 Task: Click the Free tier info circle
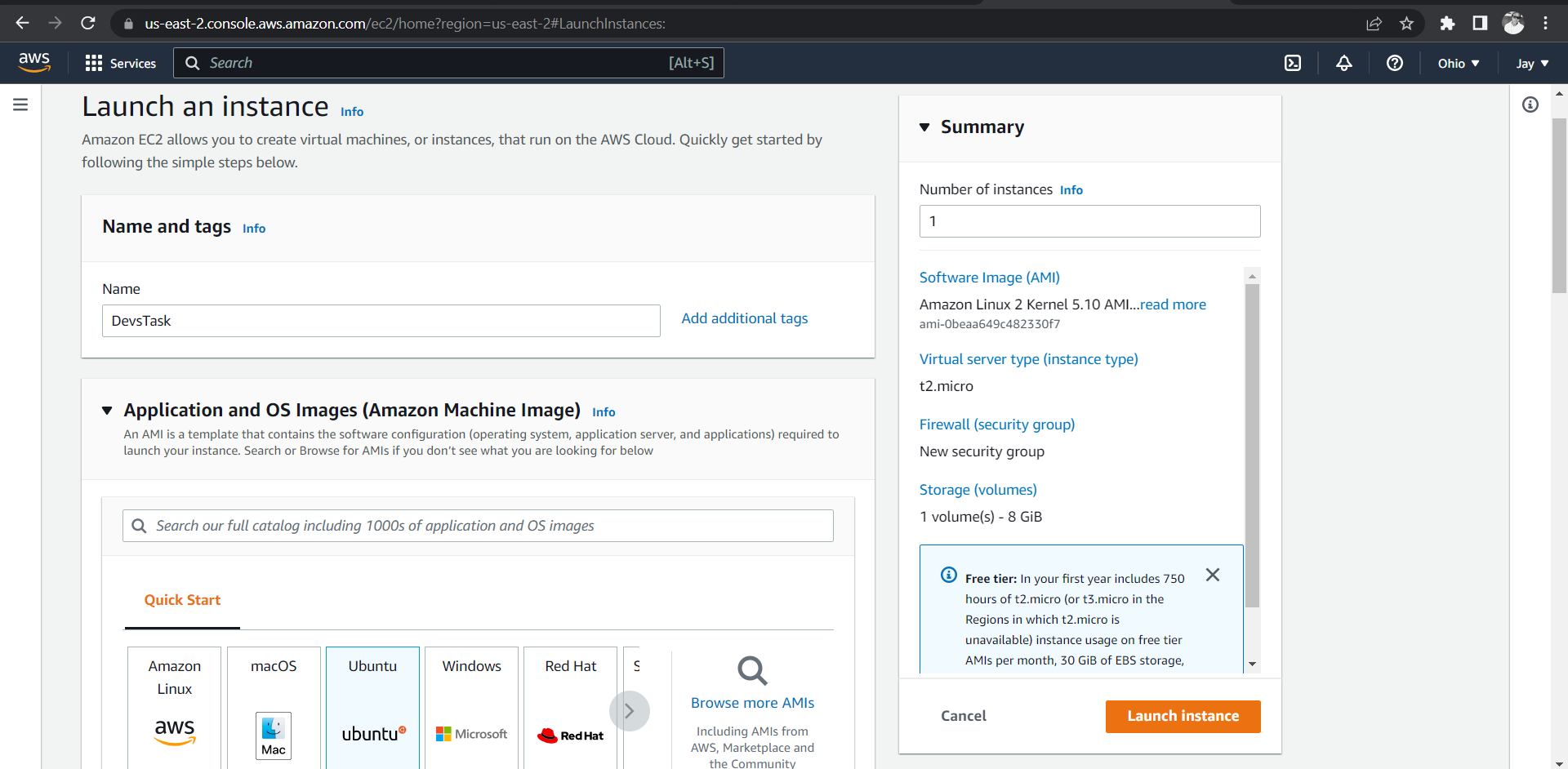(x=949, y=575)
